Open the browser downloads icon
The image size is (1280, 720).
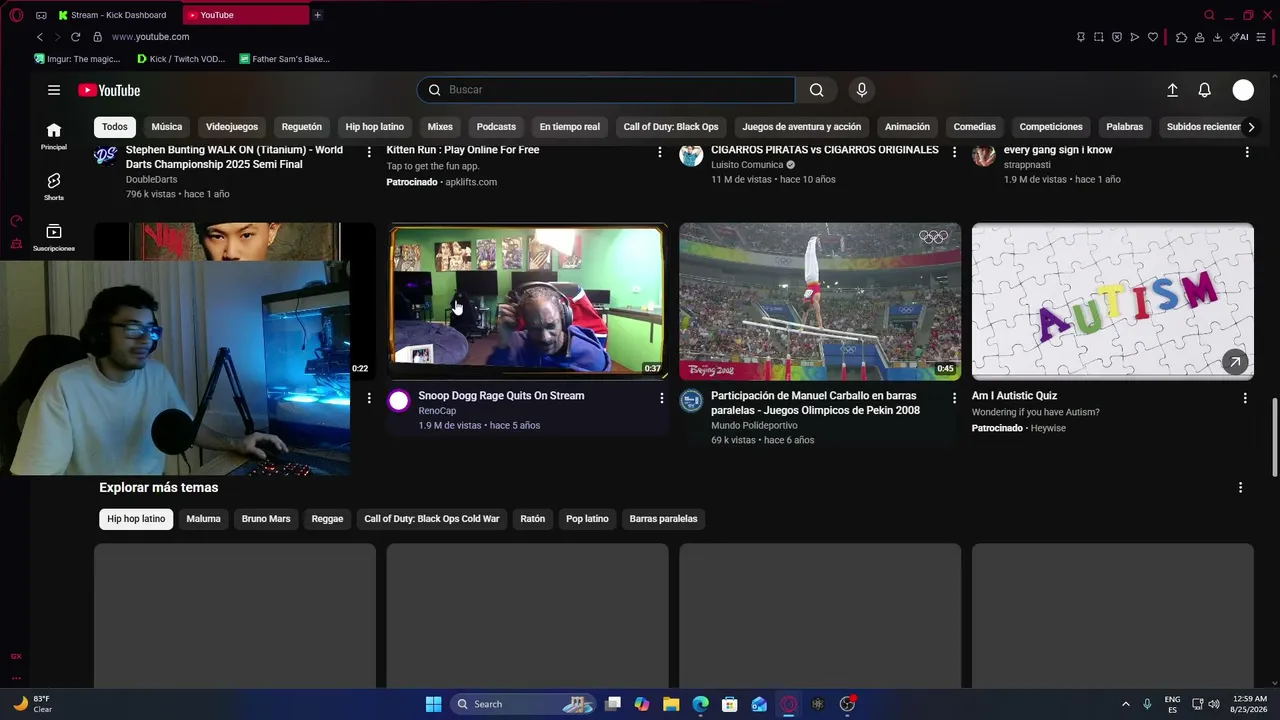click(1217, 37)
